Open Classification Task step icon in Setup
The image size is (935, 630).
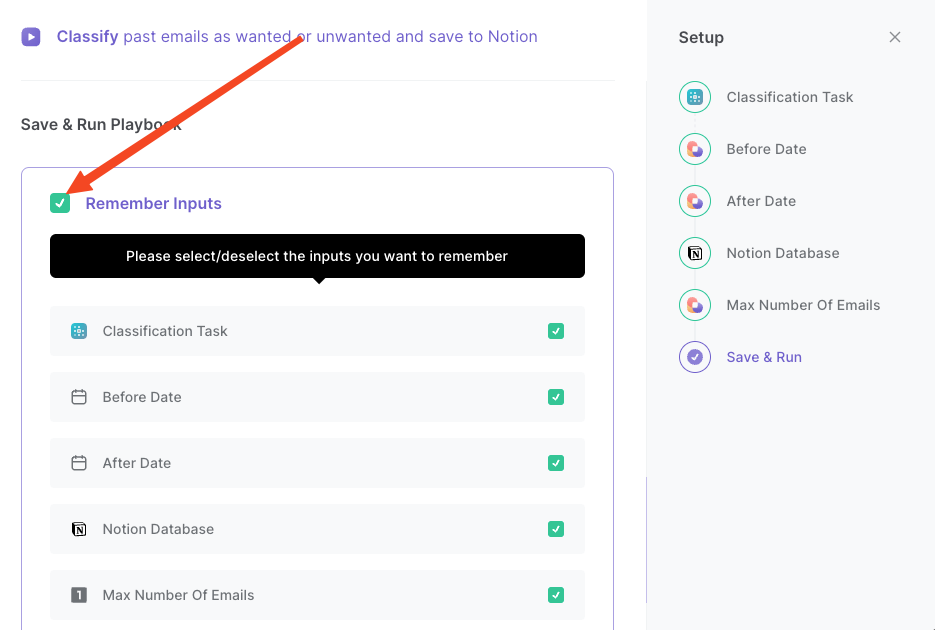(695, 97)
